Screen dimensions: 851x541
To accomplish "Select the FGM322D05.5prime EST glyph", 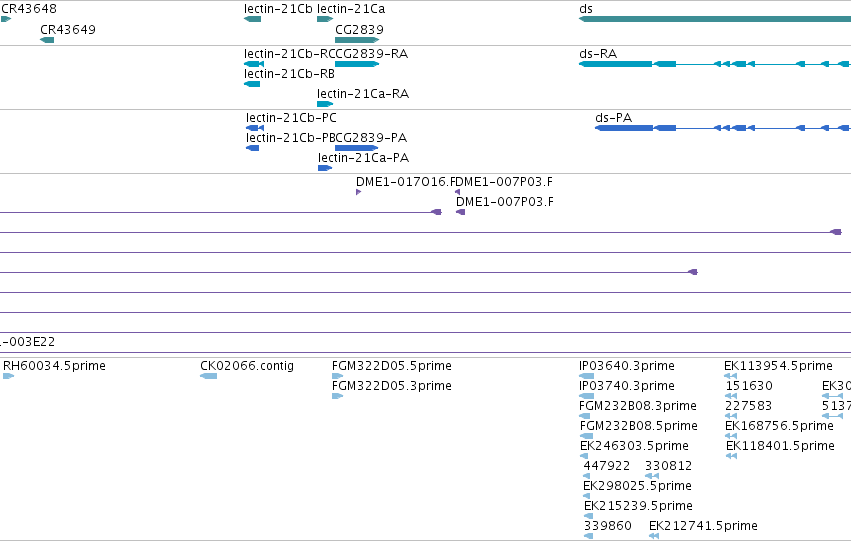I will pyautogui.click(x=338, y=376).
